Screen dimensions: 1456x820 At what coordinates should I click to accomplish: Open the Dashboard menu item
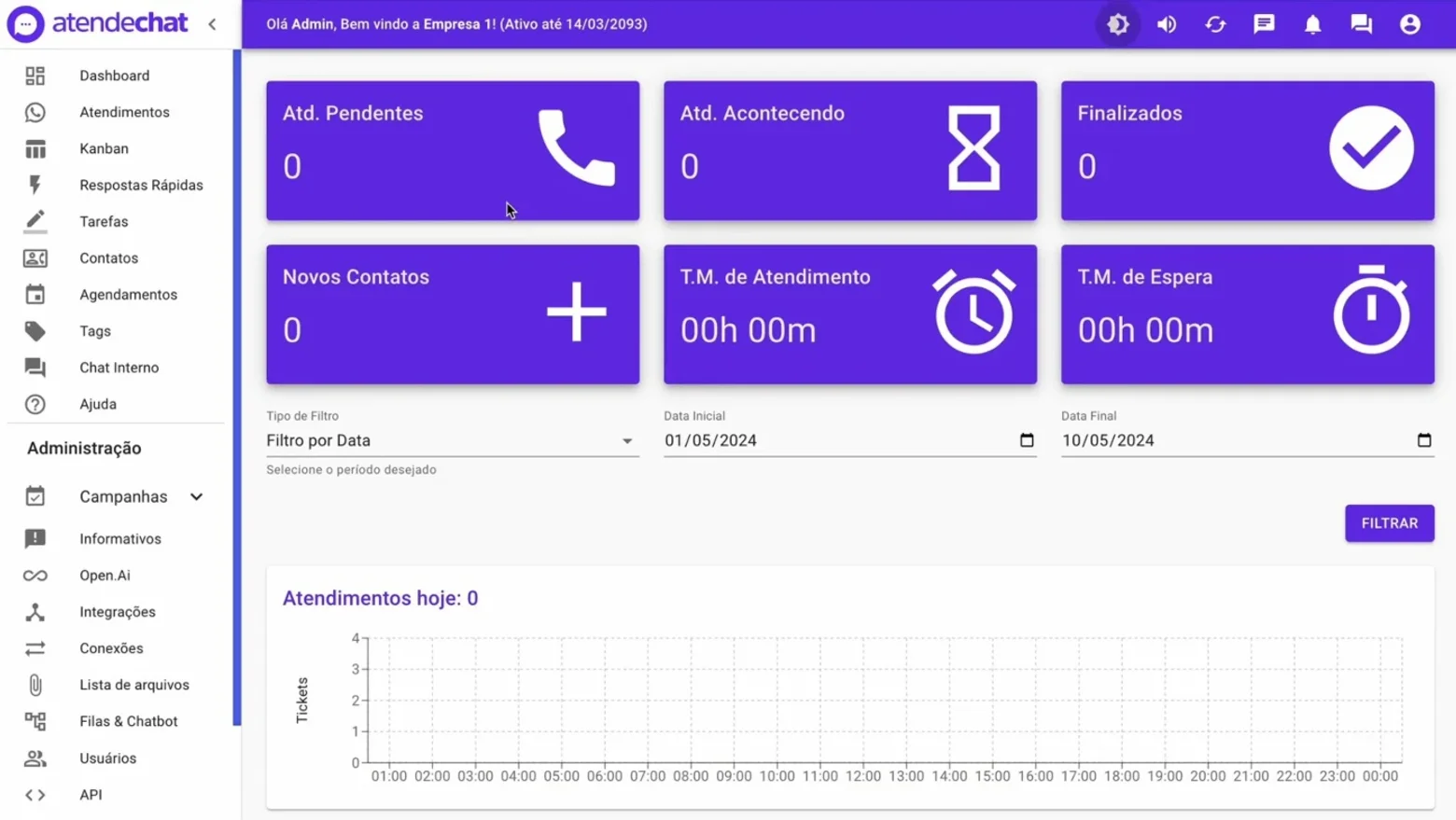[x=114, y=76]
